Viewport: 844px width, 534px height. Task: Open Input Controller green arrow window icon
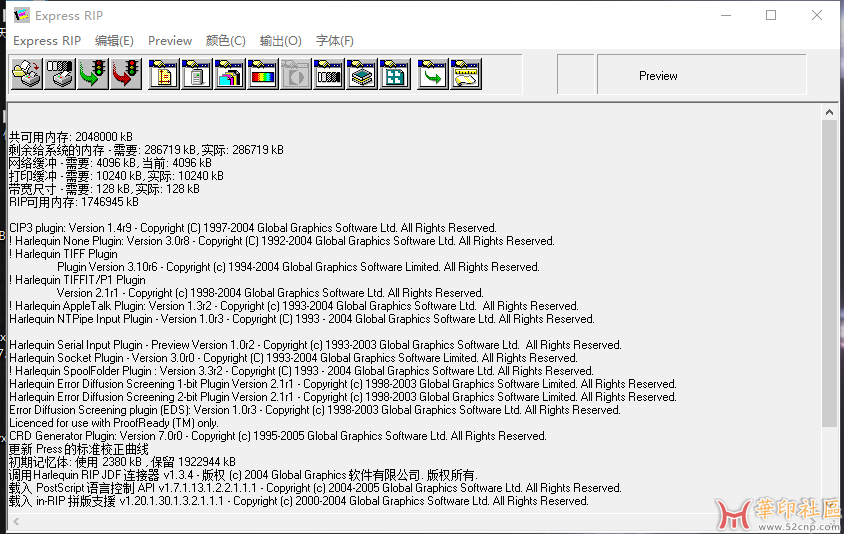click(432, 74)
